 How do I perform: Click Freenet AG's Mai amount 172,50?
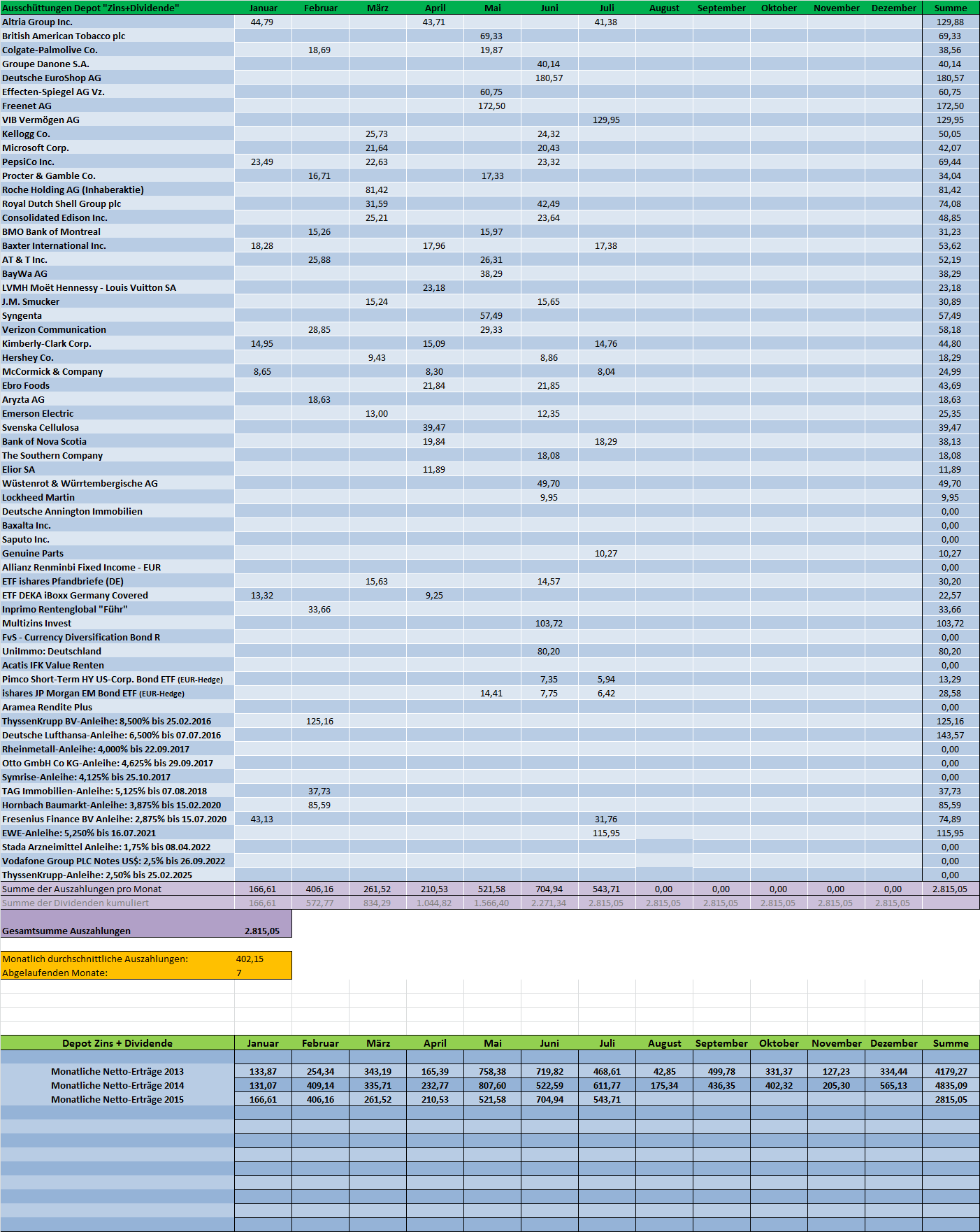click(x=491, y=106)
